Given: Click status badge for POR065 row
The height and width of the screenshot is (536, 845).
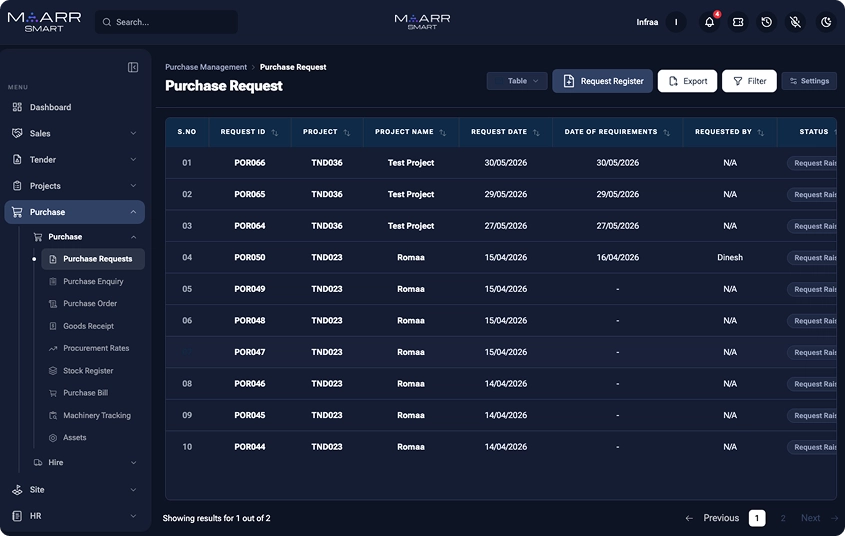Looking at the screenshot, I should click(x=812, y=194).
